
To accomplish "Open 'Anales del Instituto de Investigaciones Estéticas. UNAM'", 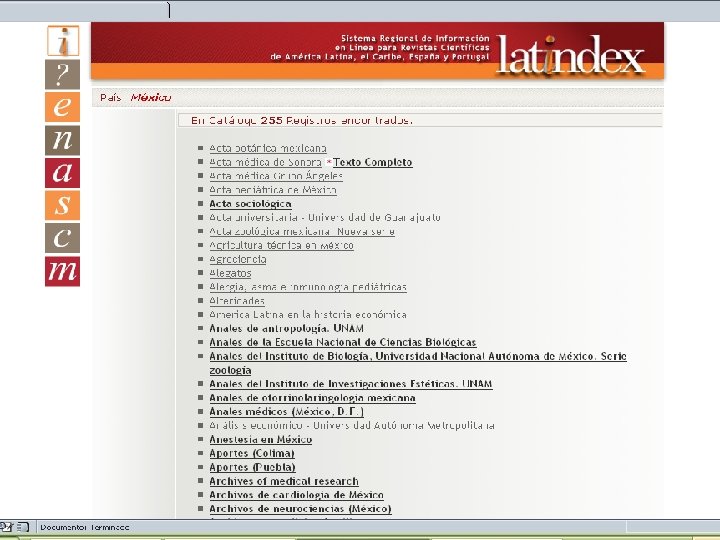I will pos(351,384).
